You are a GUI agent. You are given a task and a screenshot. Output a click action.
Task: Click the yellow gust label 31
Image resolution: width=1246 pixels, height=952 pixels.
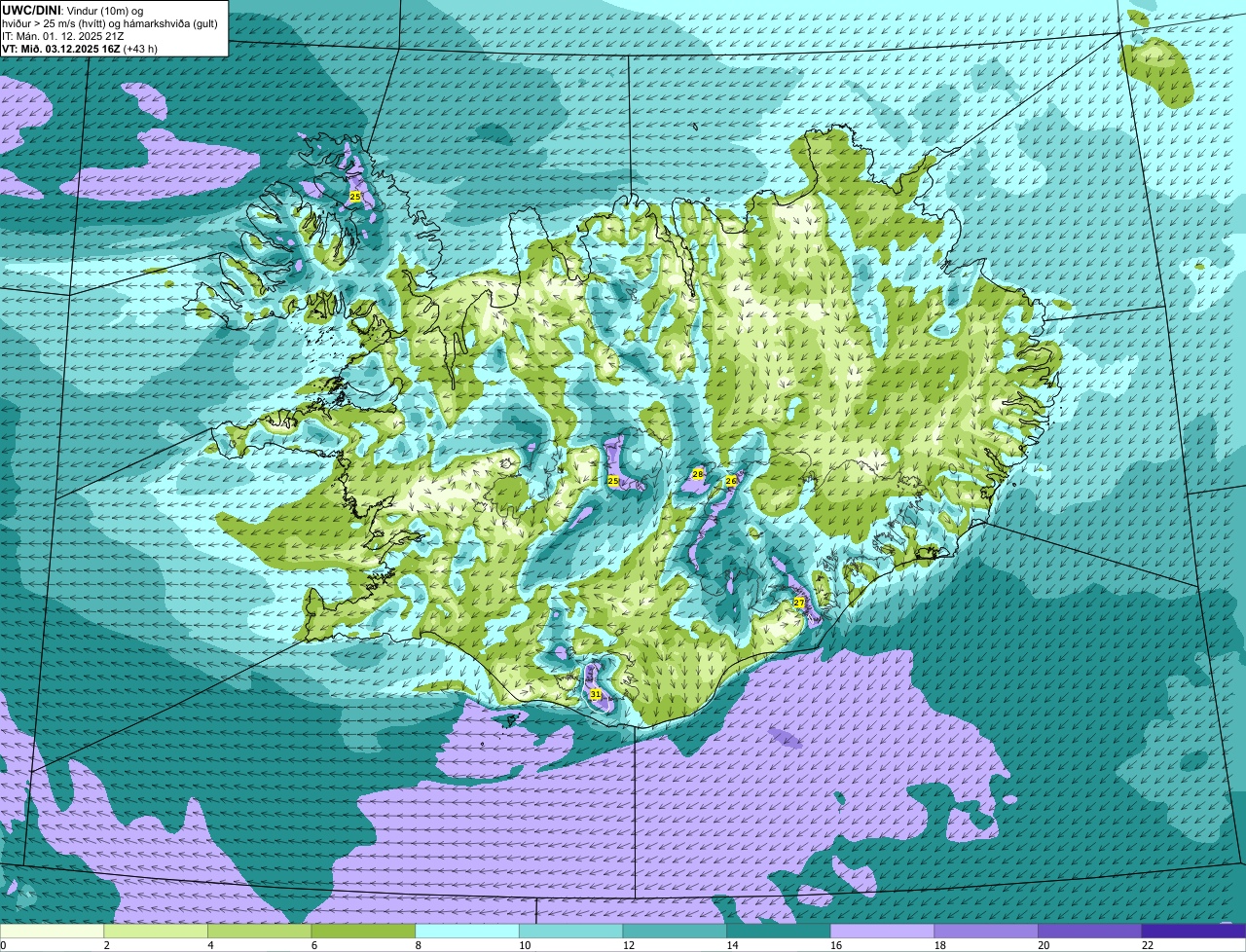[x=595, y=694]
